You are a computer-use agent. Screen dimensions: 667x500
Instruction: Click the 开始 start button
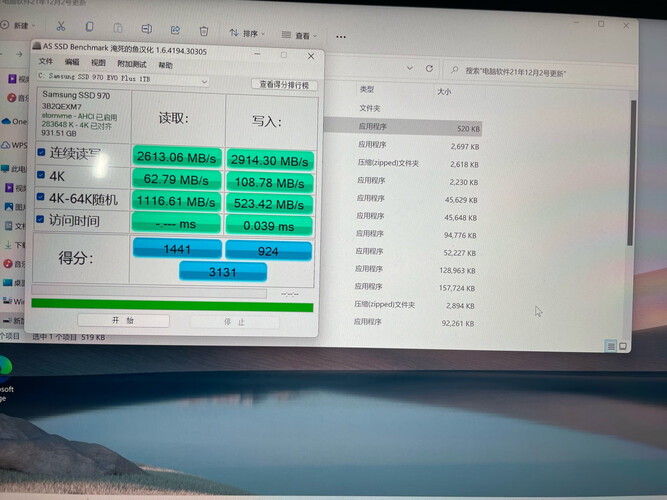tap(123, 320)
